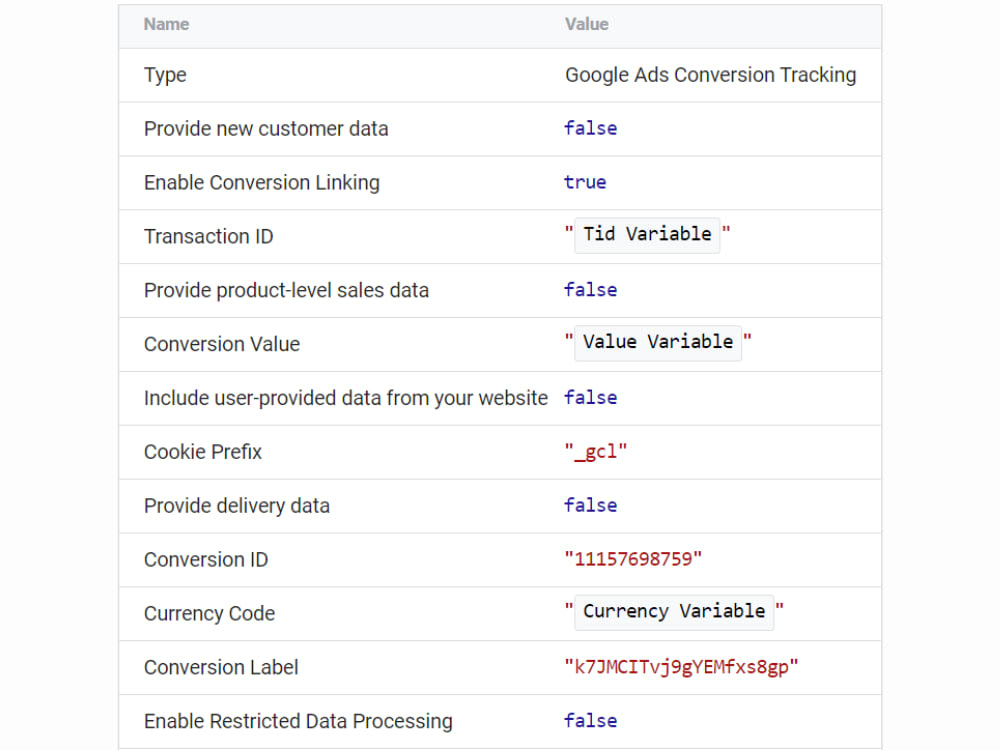Open the Tid Variable chip
1000x750 pixels.
[x=646, y=234]
